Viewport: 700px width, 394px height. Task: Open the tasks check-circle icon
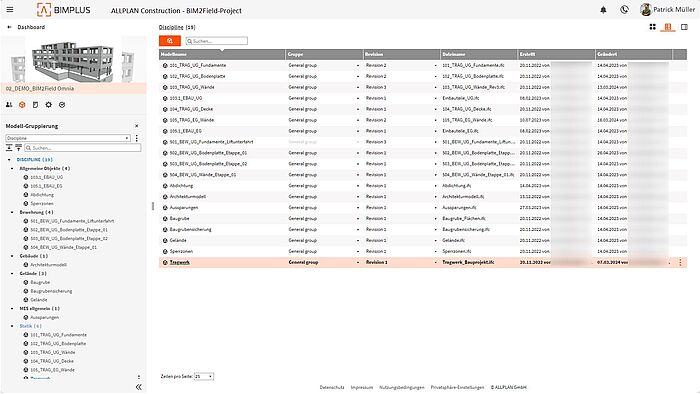tap(62, 105)
